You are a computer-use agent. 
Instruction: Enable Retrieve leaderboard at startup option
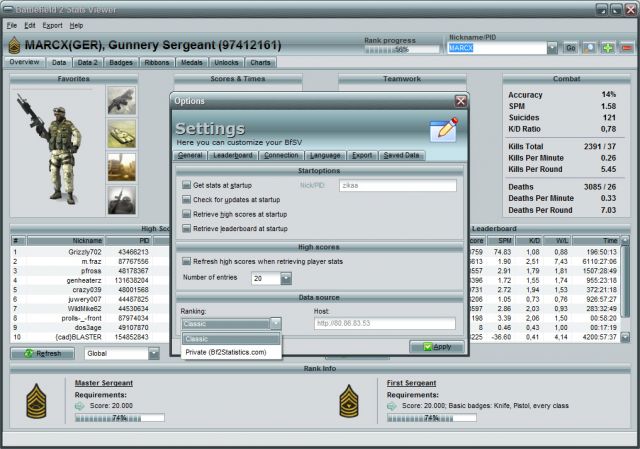click(x=186, y=229)
